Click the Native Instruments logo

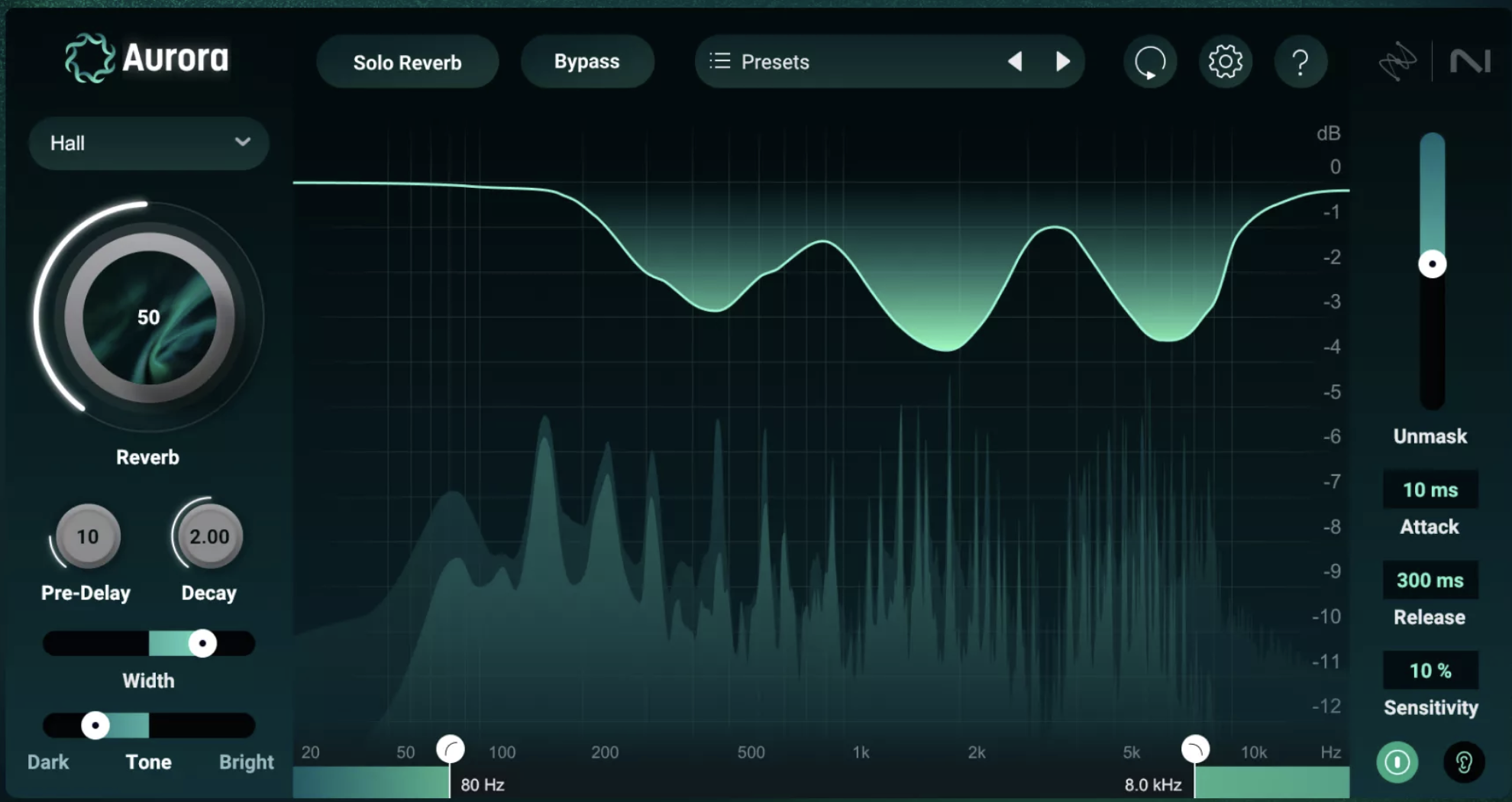click(x=1472, y=59)
